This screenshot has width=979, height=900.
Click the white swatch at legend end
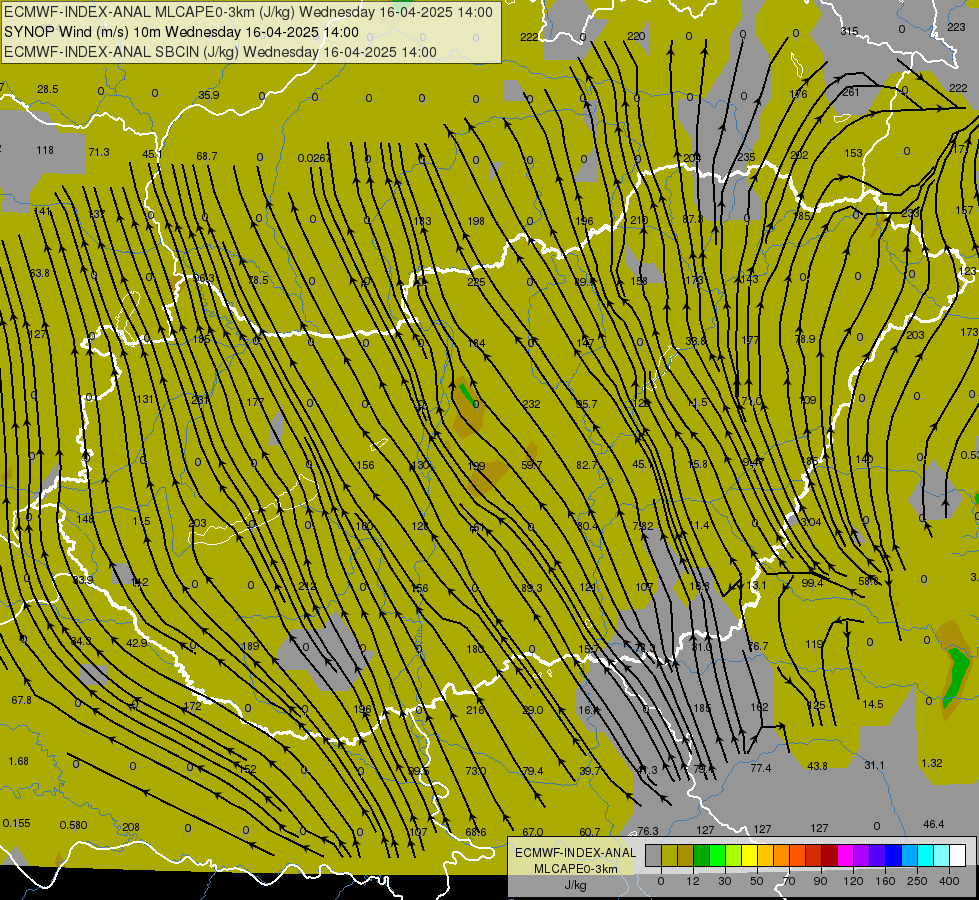(957, 855)
